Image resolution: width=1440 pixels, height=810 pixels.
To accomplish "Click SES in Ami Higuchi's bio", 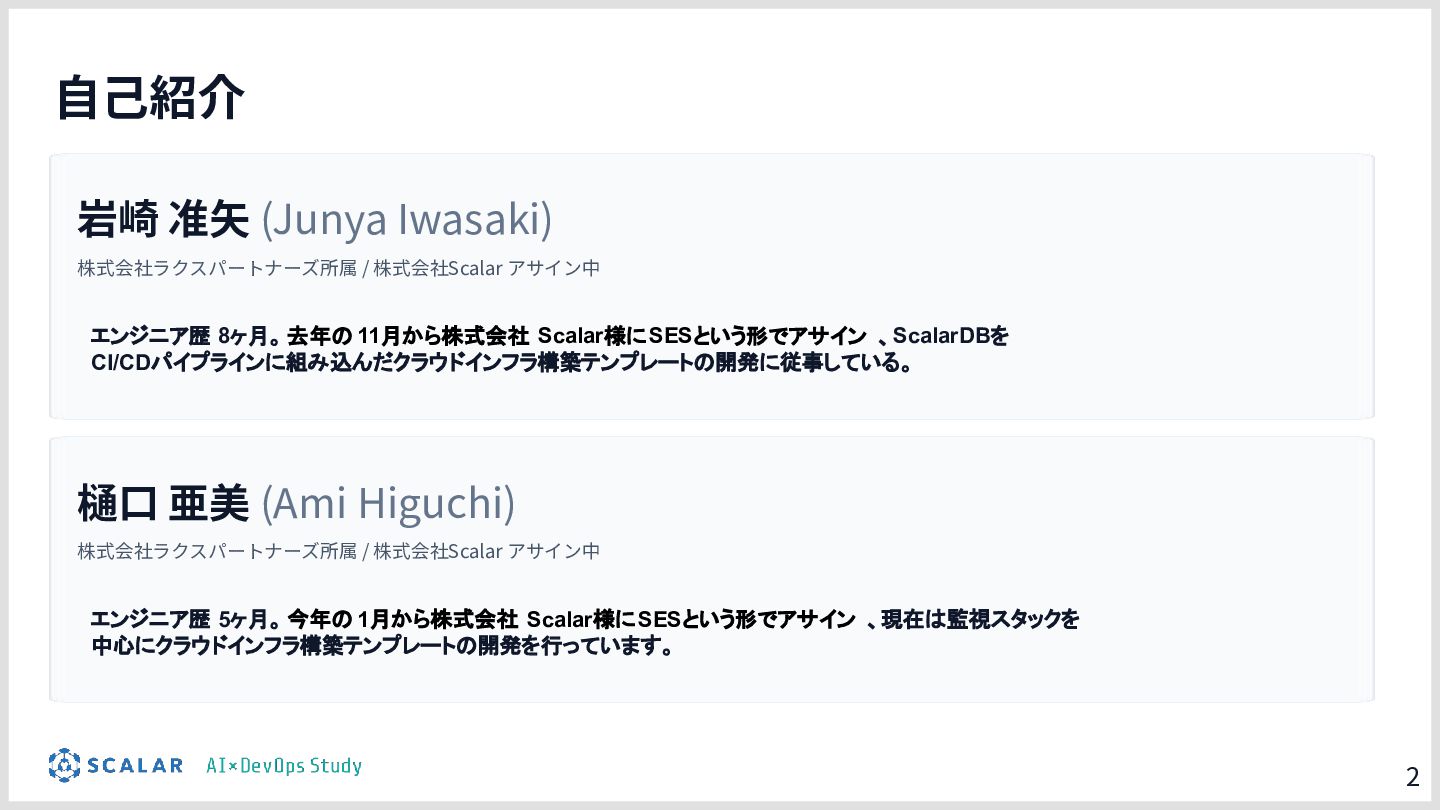I will [658, 619].
